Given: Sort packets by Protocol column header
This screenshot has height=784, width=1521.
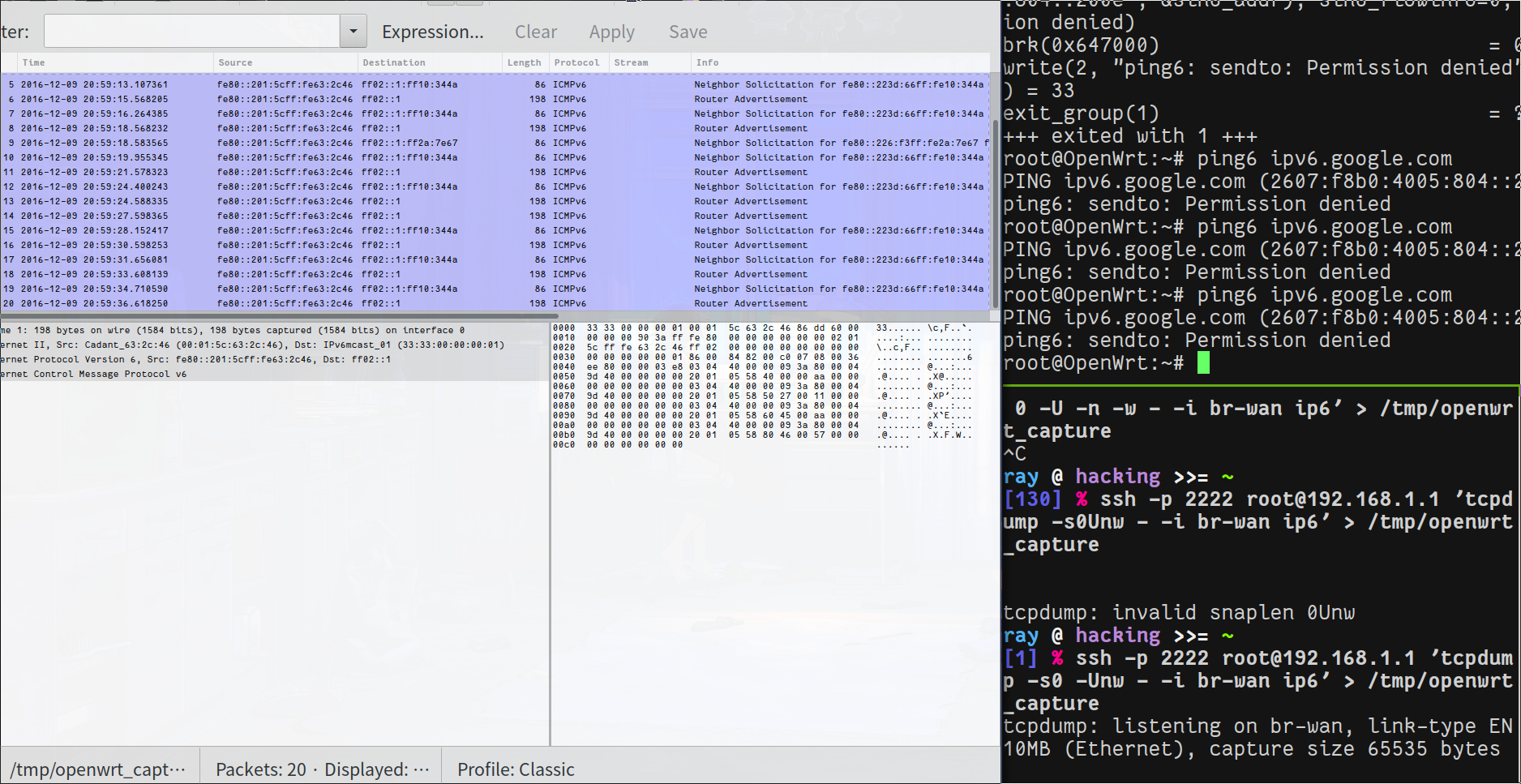Looking at the screenshot, I should pos(577,62).
